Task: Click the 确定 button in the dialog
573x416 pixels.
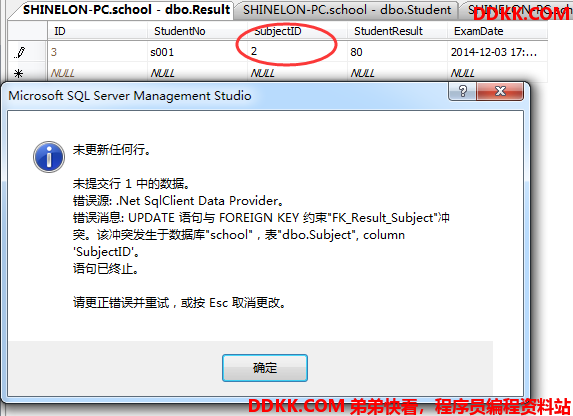Action: click(265, 368)
